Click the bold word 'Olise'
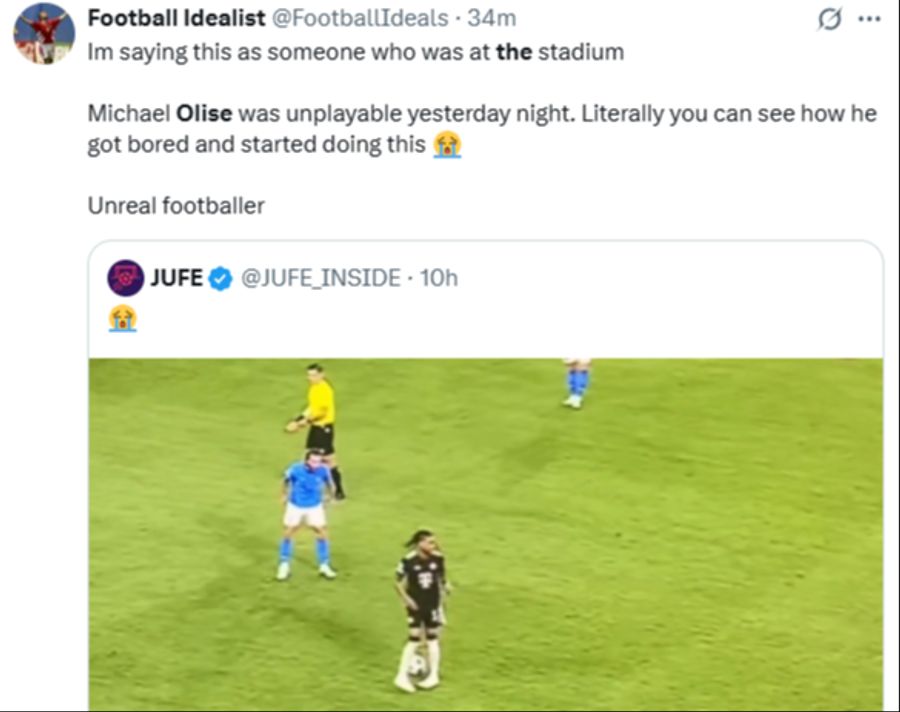900x712 pixels. (204, 113)
